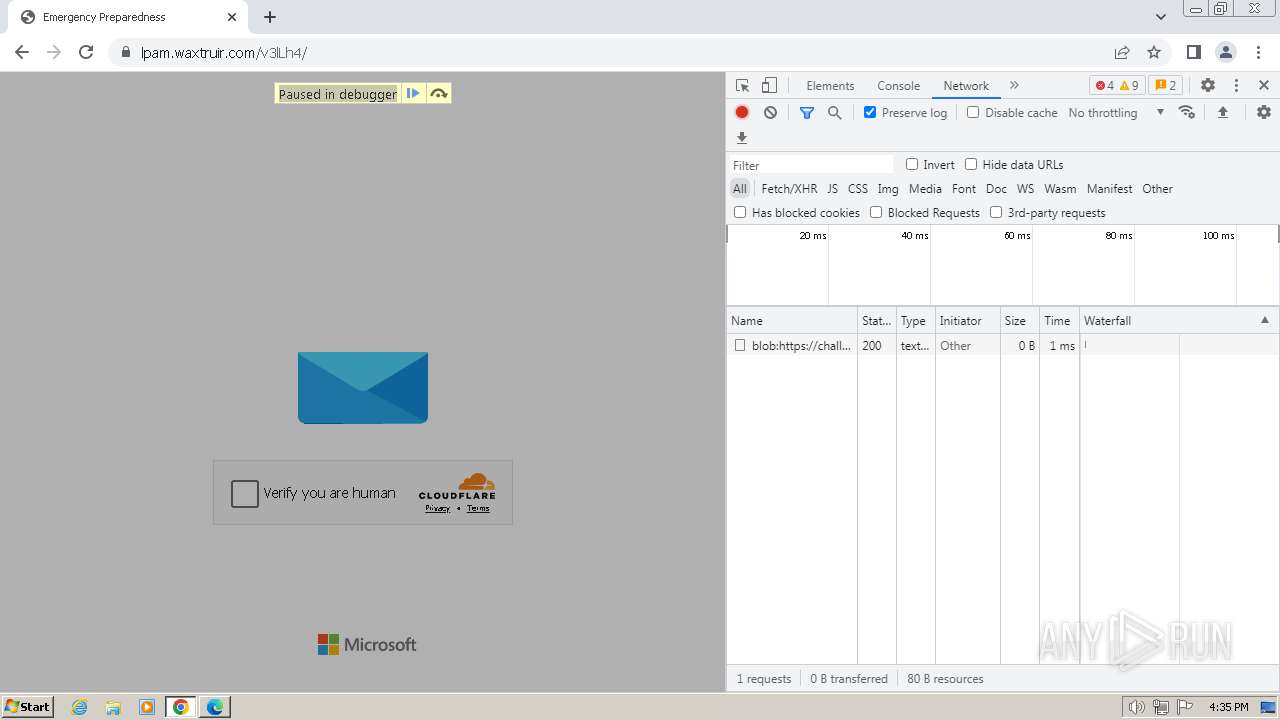The image size is (1280, 720).
Task: Toggle the network filter funnel icon
Action: click(x=807, y=113)
